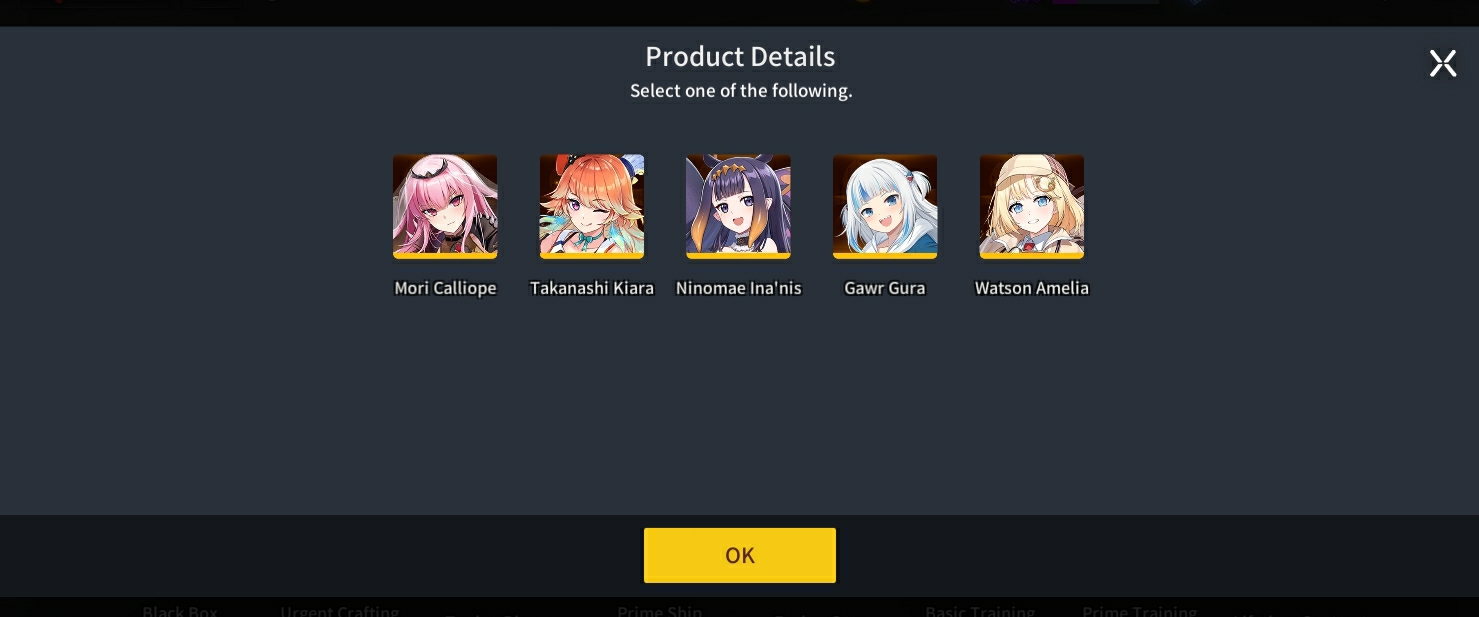
Task: Choose the Watson Amelia portrait
Action: click(x=1032, y=206)
